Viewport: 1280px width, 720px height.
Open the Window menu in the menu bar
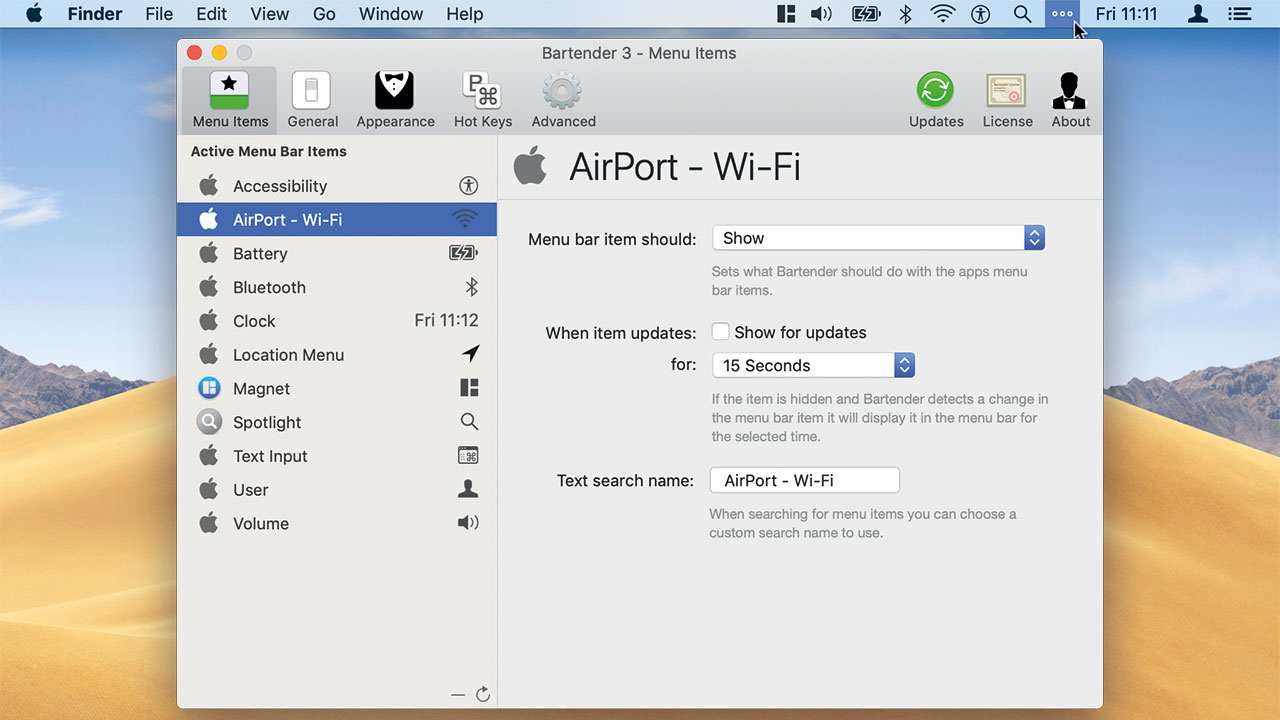point(390,14)
